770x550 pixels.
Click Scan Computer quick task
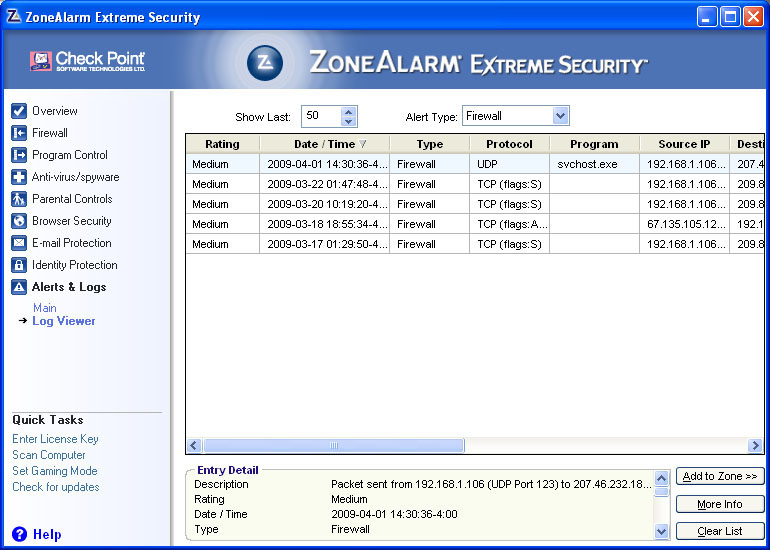(49, 455)
